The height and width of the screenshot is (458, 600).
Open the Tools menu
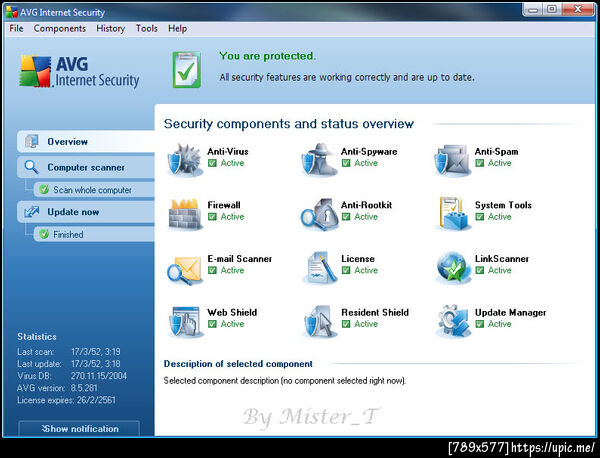click(x=147, y=29)
